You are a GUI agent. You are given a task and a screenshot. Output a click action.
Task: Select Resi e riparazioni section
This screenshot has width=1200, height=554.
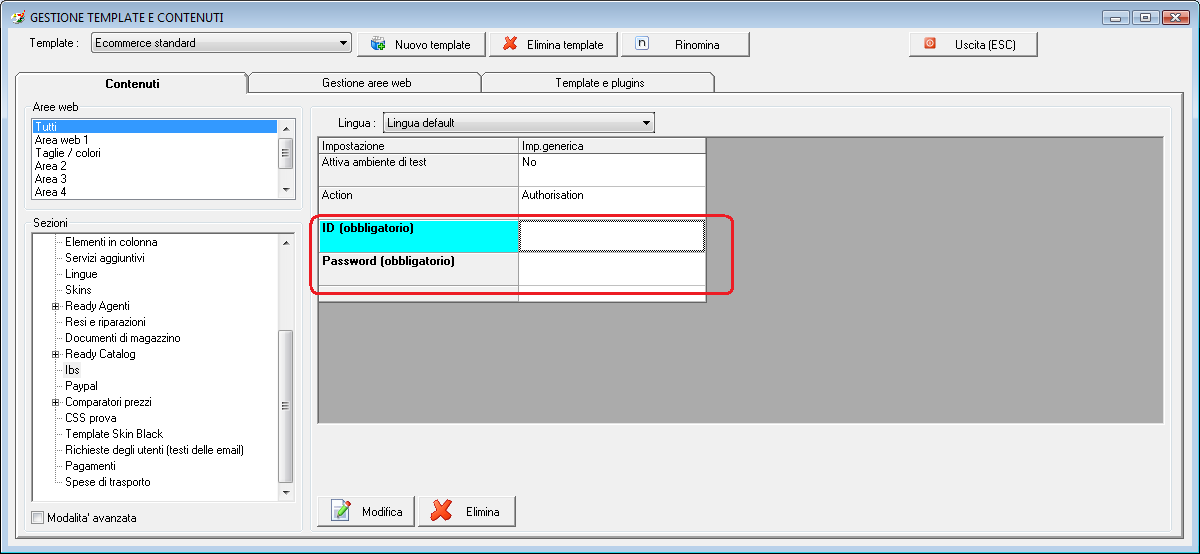pyautogui.click(x=105, y=322)
